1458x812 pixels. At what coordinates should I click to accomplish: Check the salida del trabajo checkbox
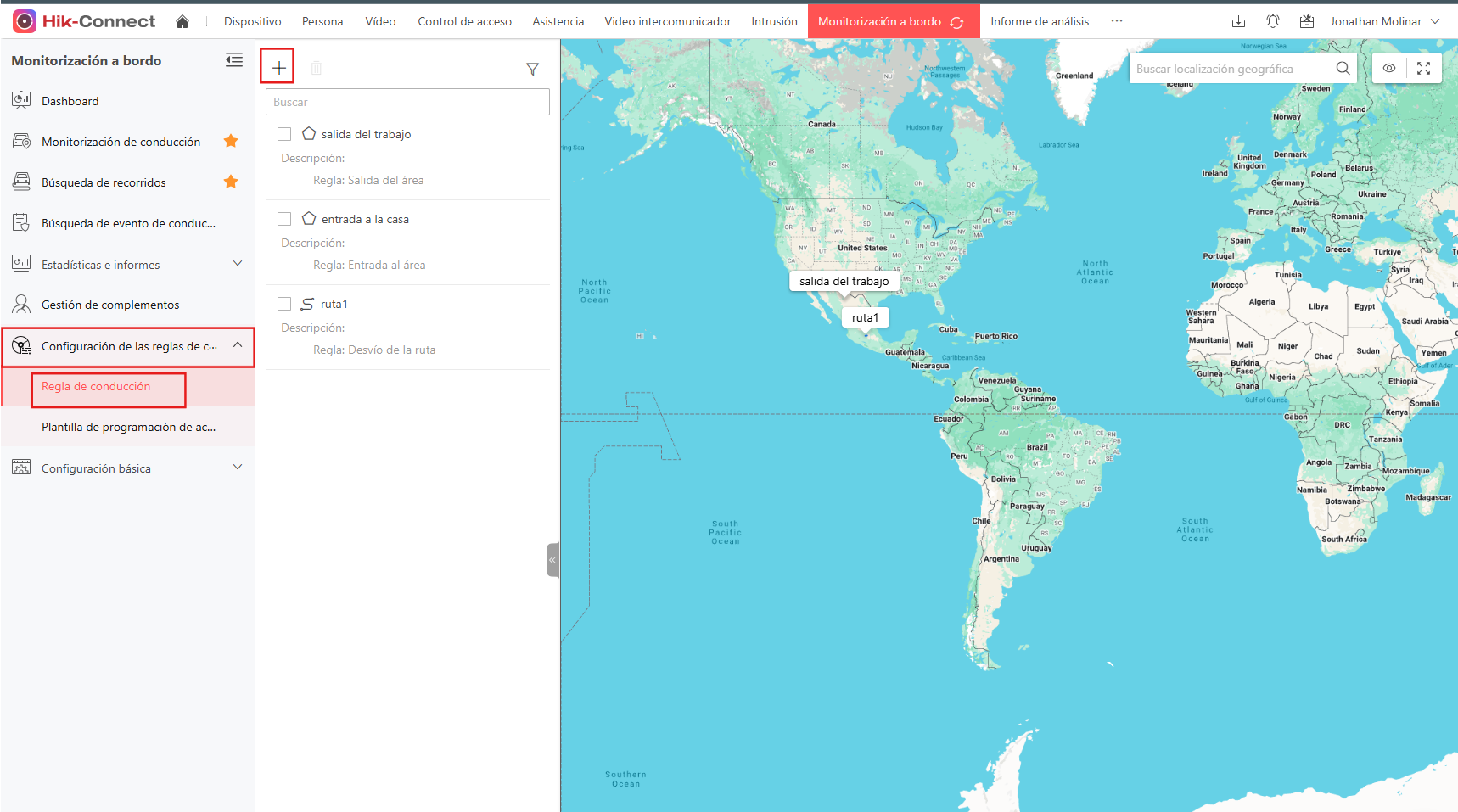284,134
